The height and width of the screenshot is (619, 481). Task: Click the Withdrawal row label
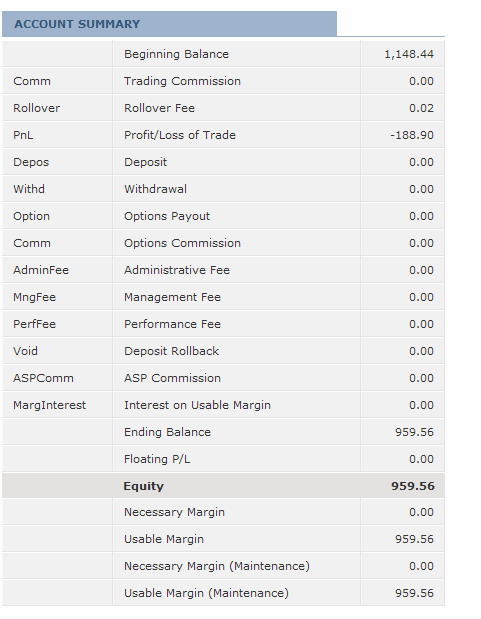point(155,189)
